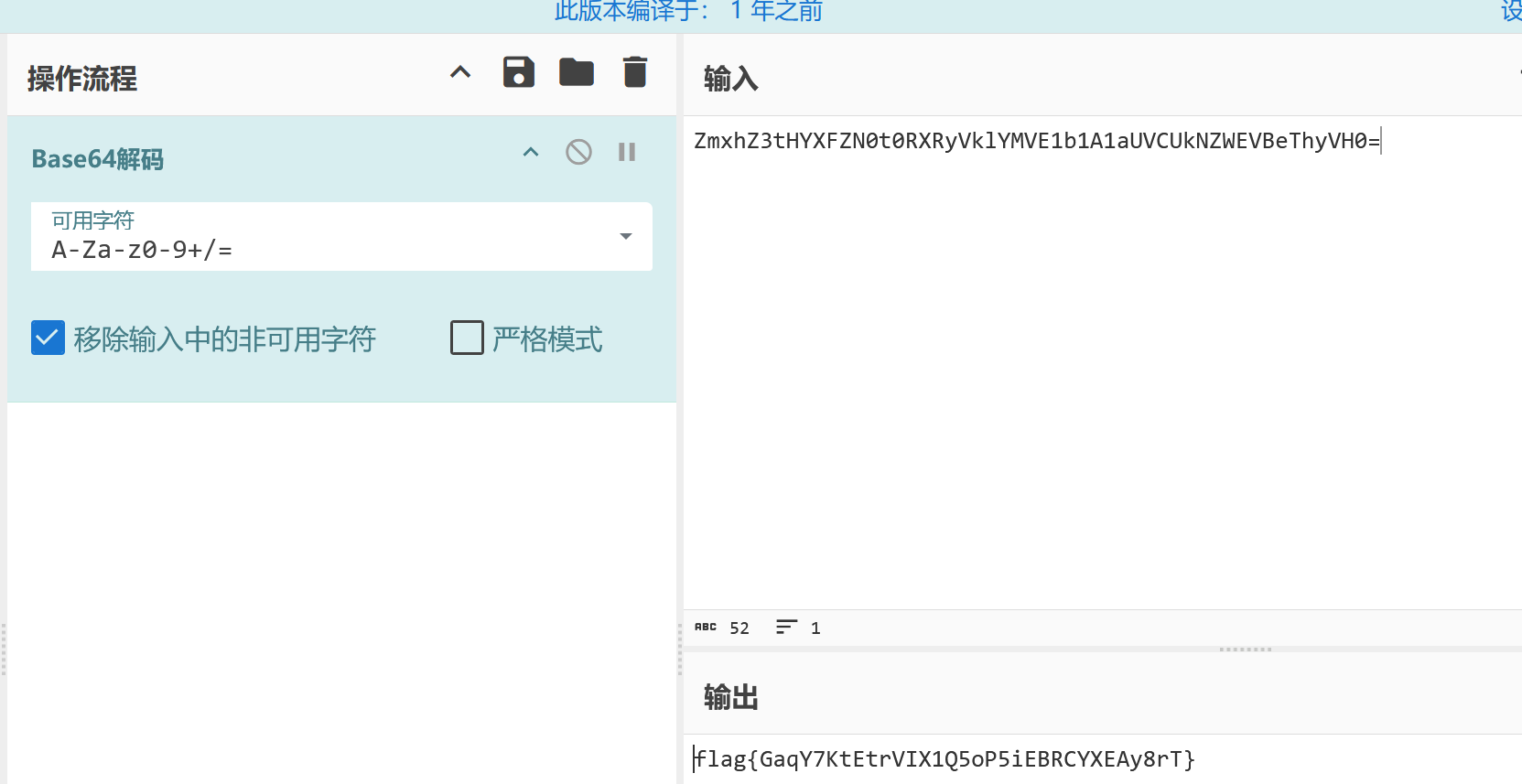Open the load recipe folder icon
This screenshot has width=1522, height=784.
pos(577,72)
